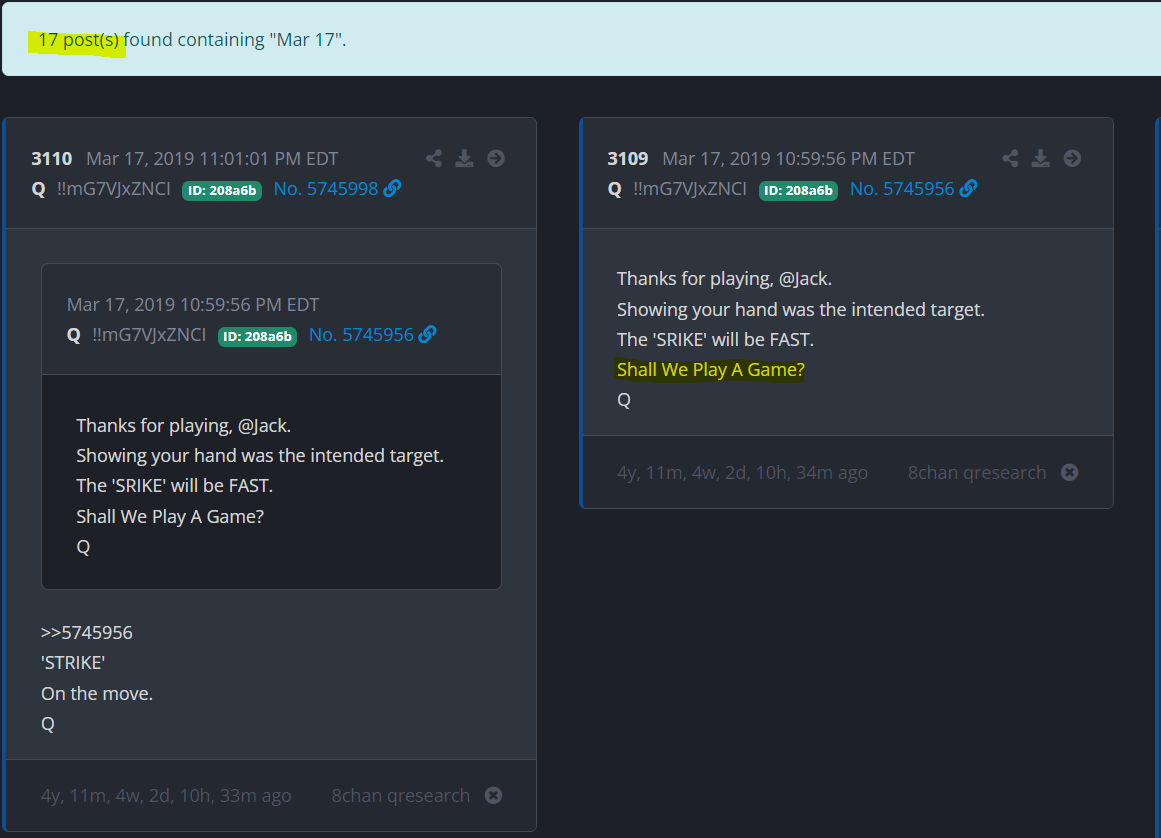
Task: Click the chain-link icon beside No. 5745998
Action: point(392,189)
